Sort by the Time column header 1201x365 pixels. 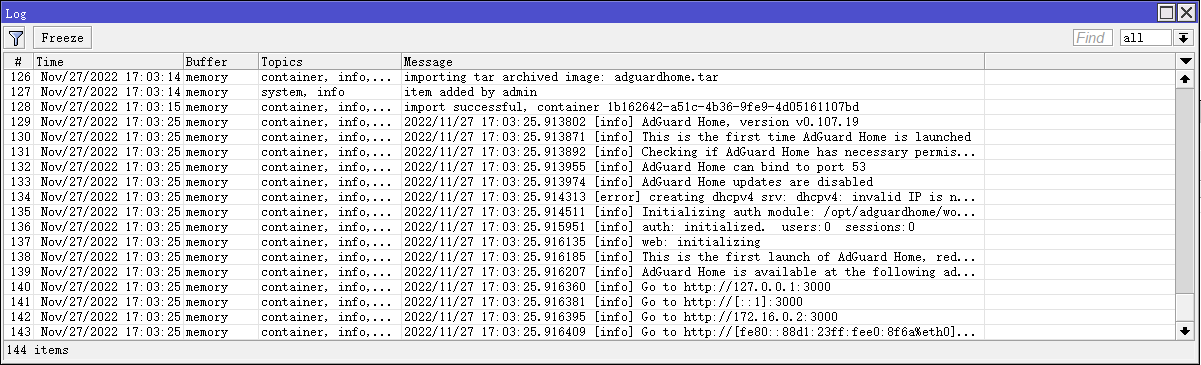[x=108, y=62]
